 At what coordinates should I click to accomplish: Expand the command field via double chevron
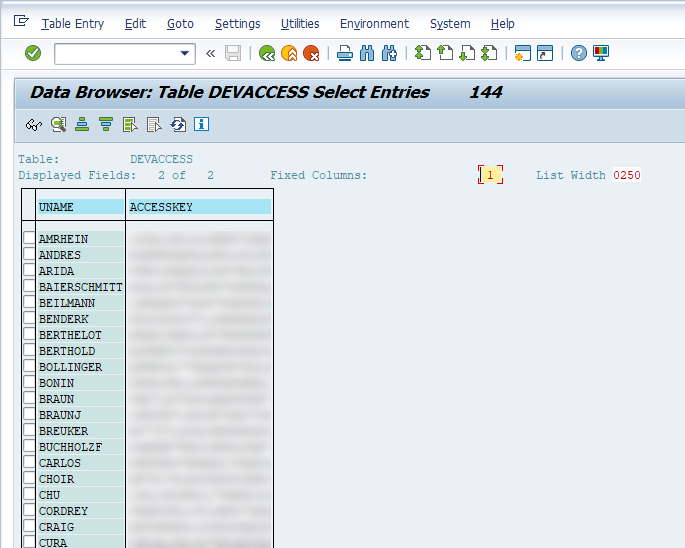pos(210,53)
